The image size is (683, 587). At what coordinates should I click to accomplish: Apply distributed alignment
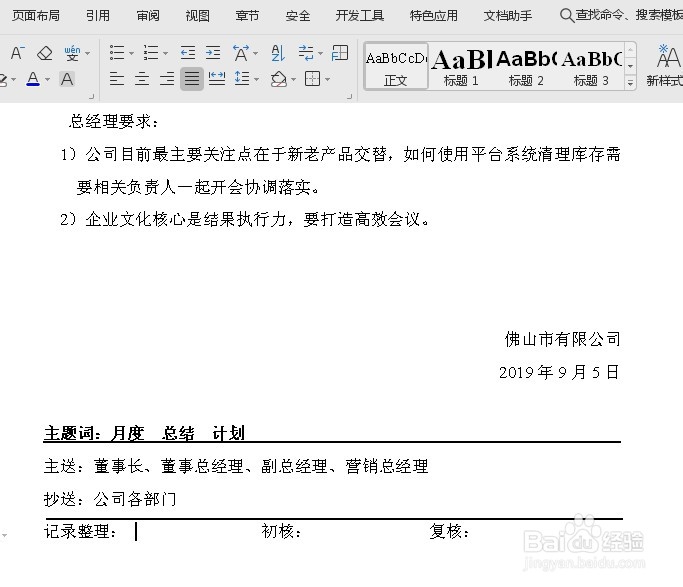pyautogui.click(x=217, y=79)
